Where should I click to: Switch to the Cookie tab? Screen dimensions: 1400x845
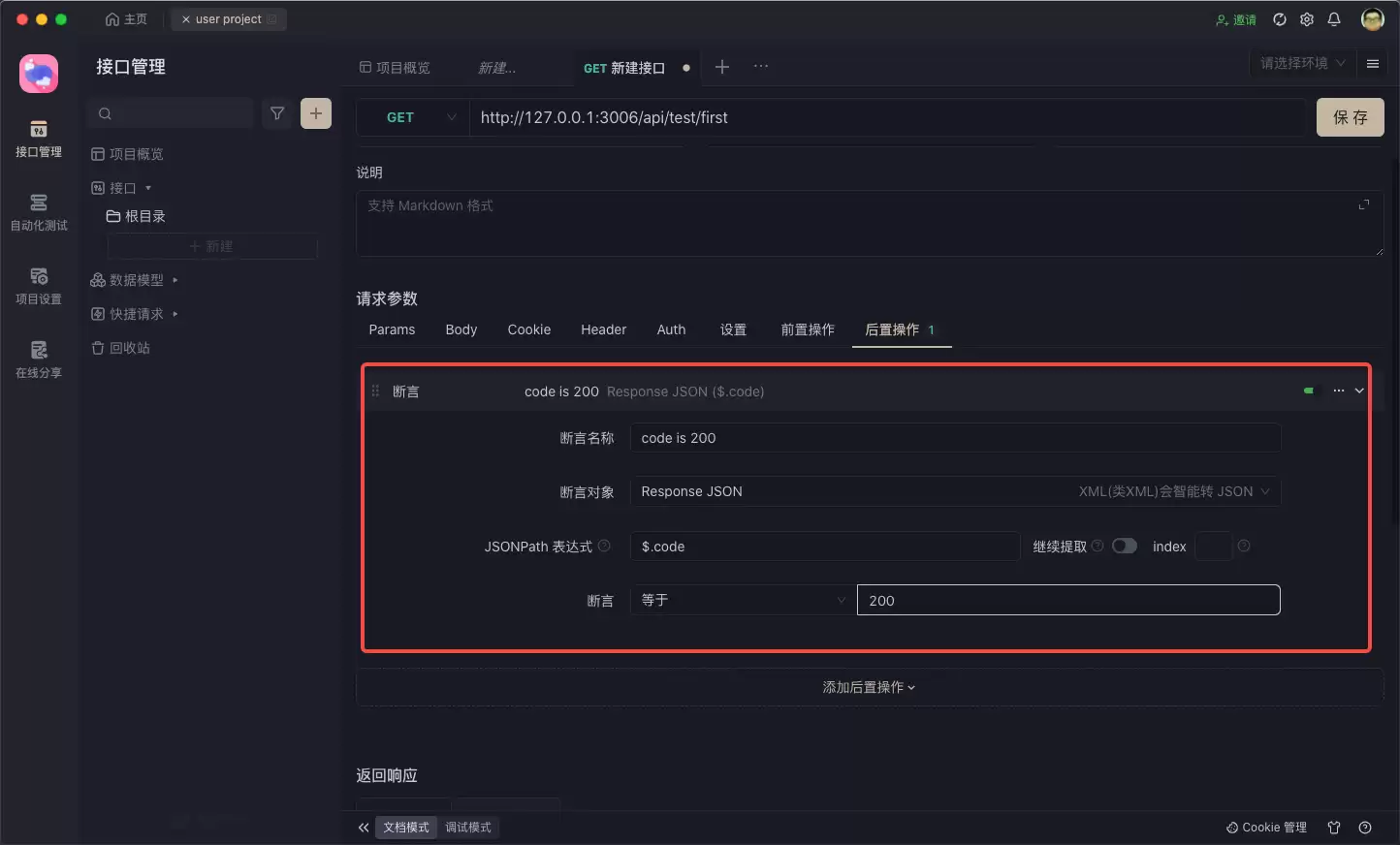pyautogui.click(x=529, y=329)
